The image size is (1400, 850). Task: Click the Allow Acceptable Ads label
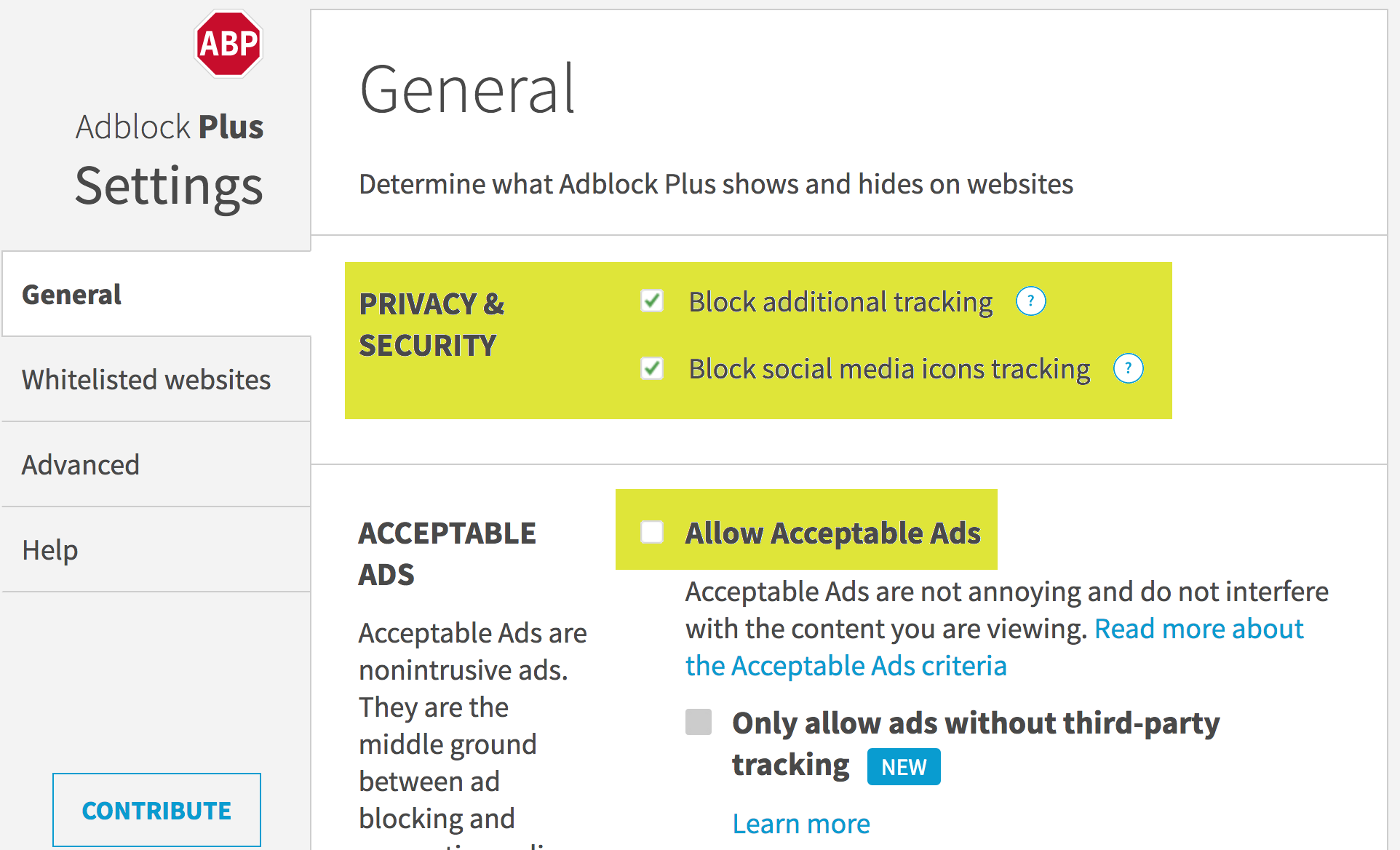tap(833, 533)
